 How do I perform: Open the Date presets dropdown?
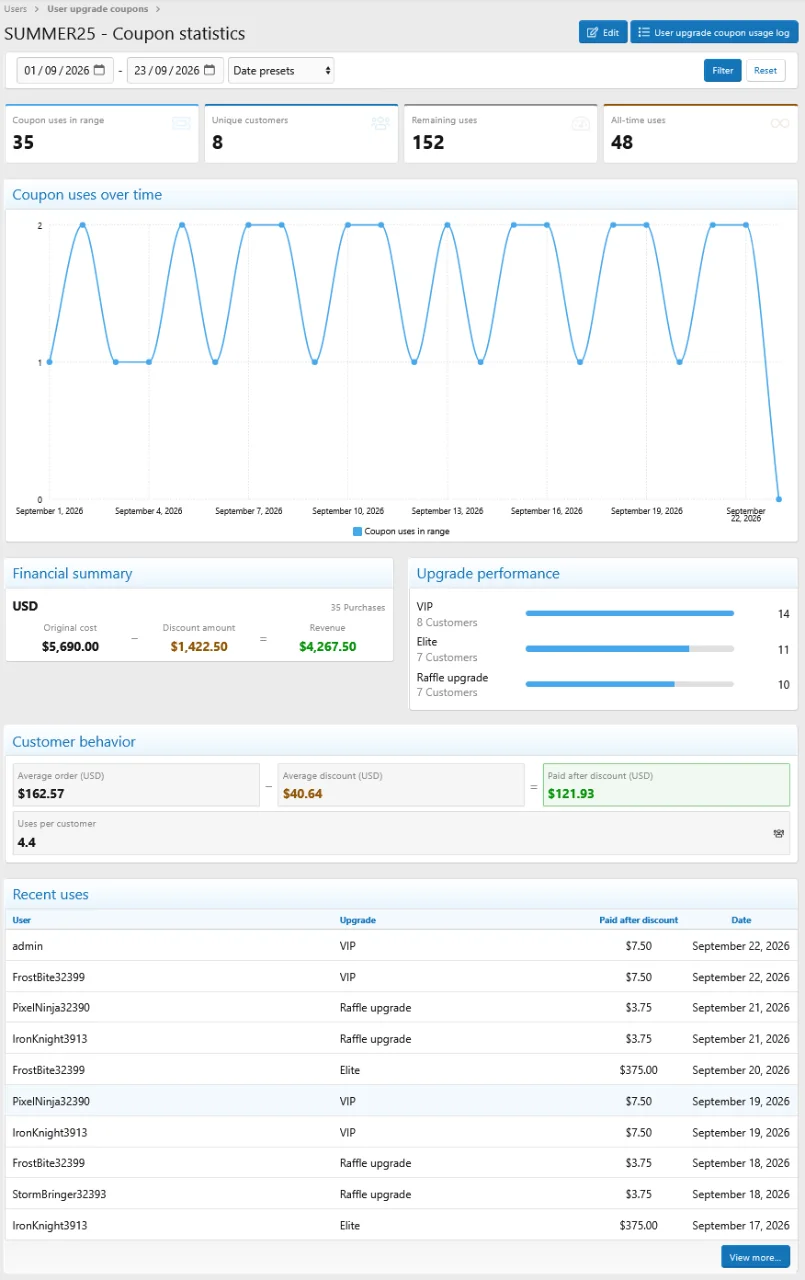click(x=281, y=70)
